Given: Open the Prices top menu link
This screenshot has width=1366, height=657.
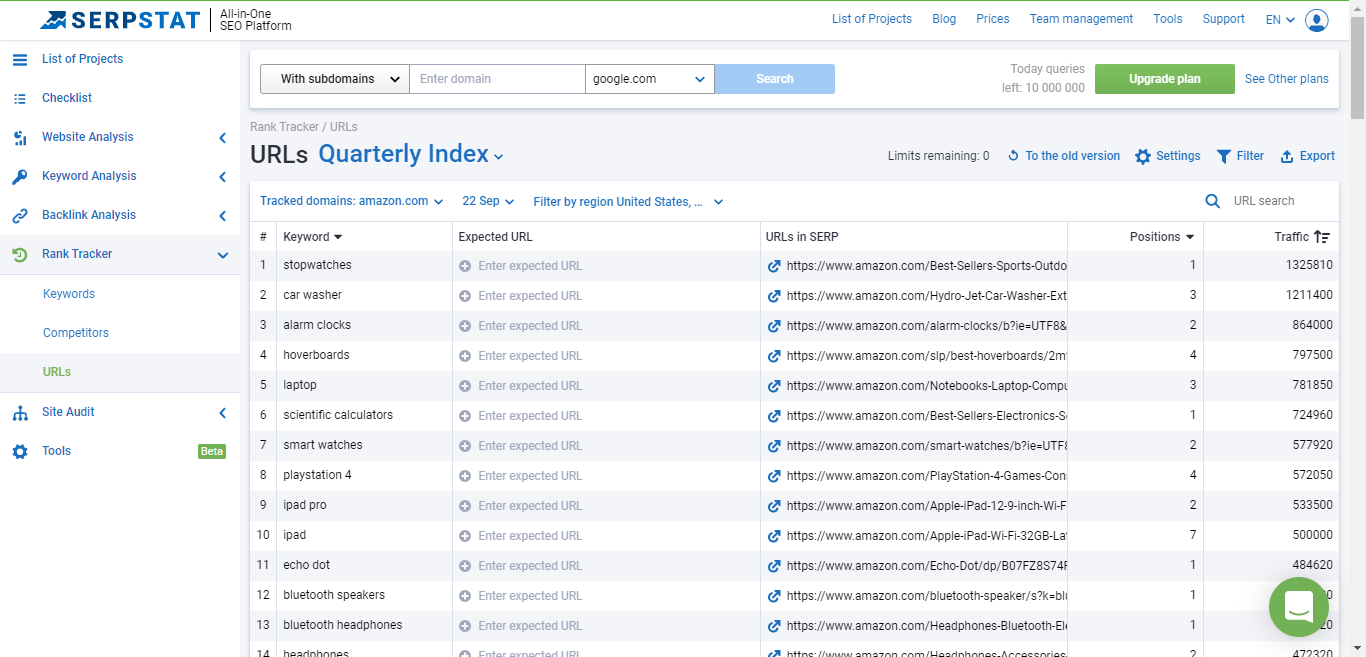Looking at the screenshot, I should (x=993, y=19).
